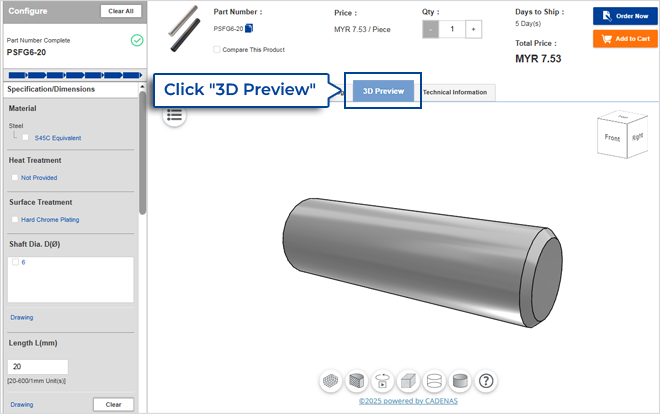Switch to the isometric cube view icon
Screen dimensions: 660x414
coord(409,381)
